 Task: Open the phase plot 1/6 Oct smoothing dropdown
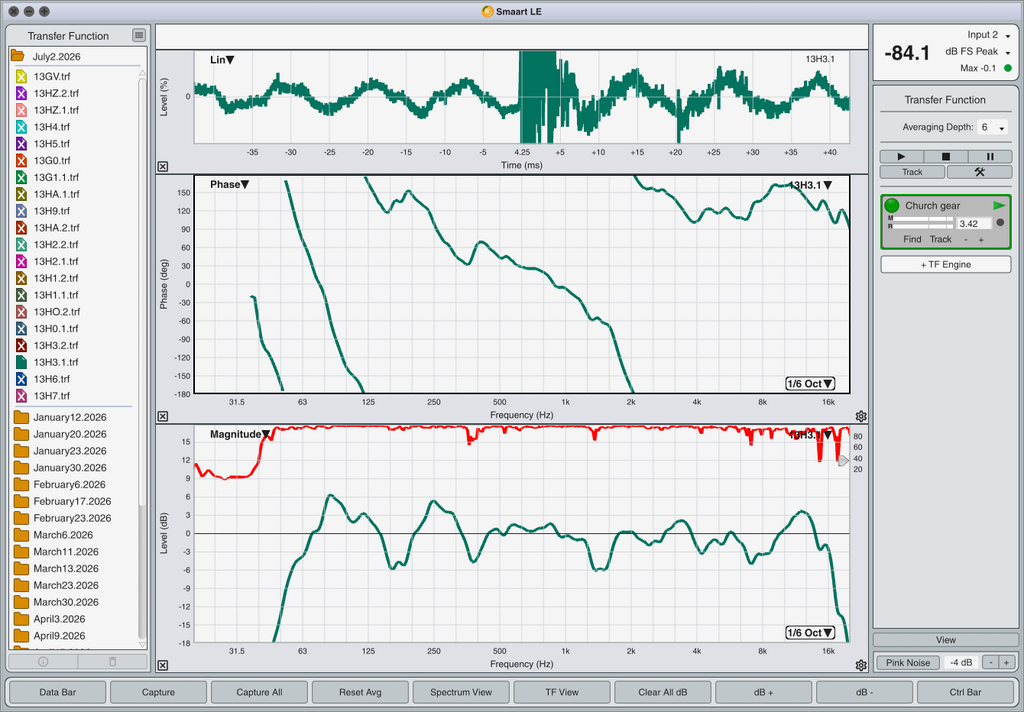tap(810, 383)
